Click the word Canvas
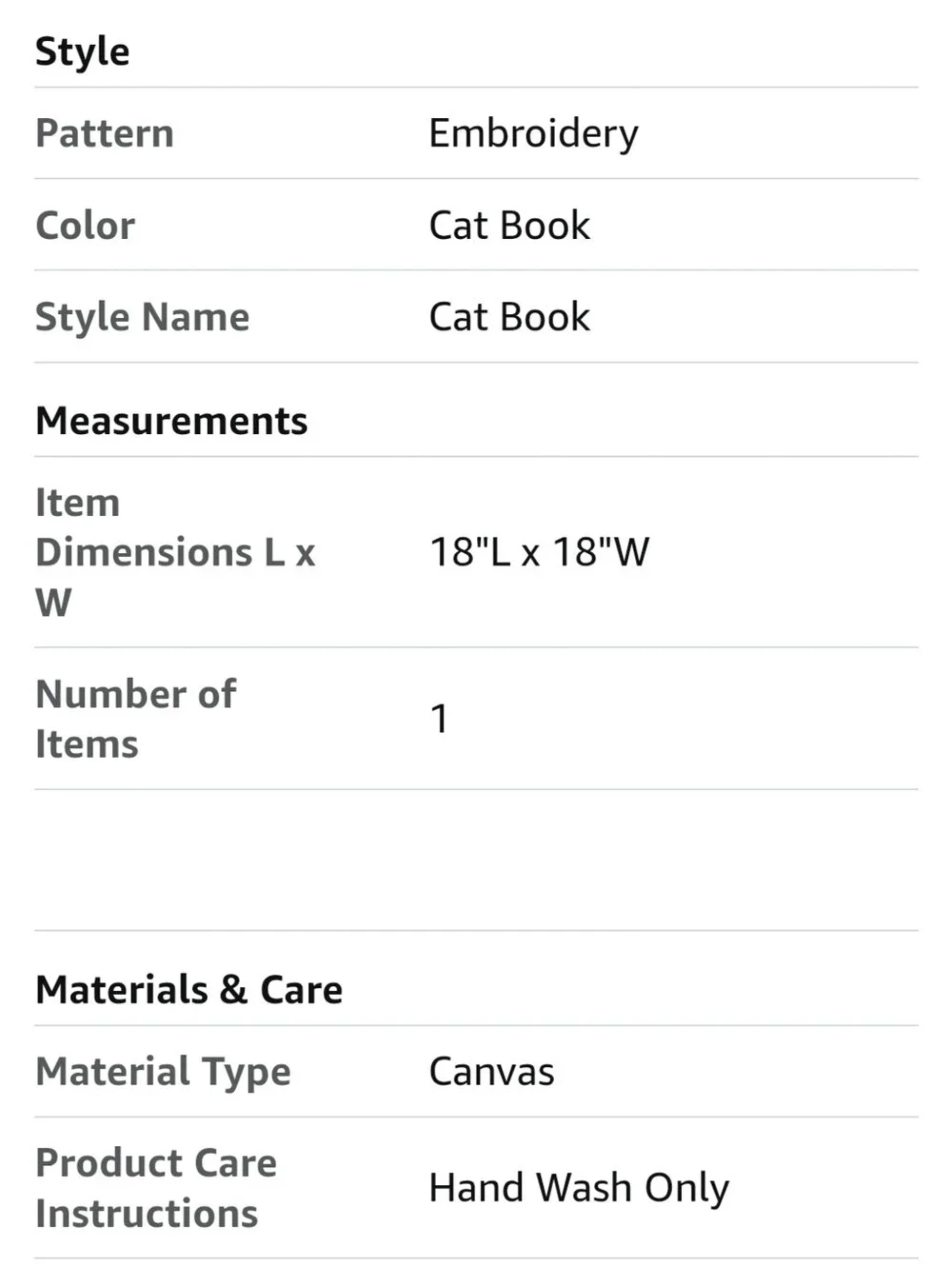952x1264 pixels. 491,1072
